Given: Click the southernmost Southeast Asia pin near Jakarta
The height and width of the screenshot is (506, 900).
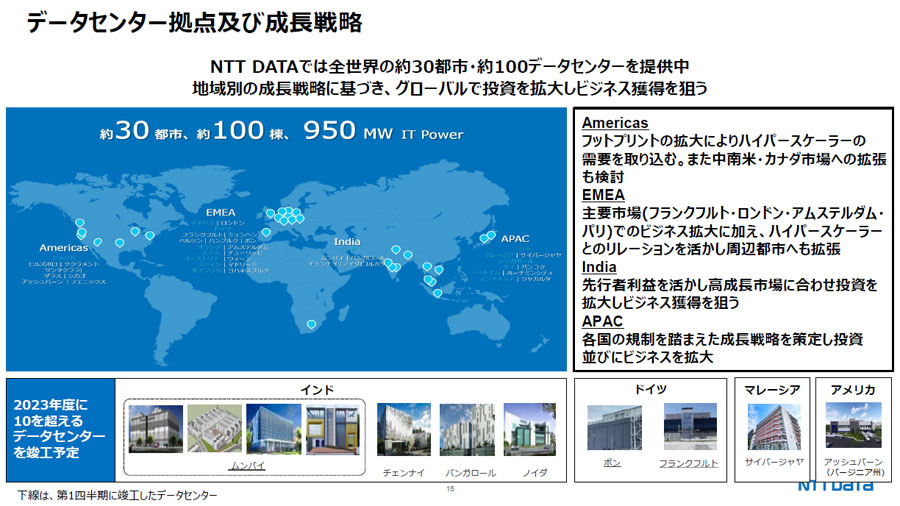Looking at the screenshot, I should [x=437, y=293].
